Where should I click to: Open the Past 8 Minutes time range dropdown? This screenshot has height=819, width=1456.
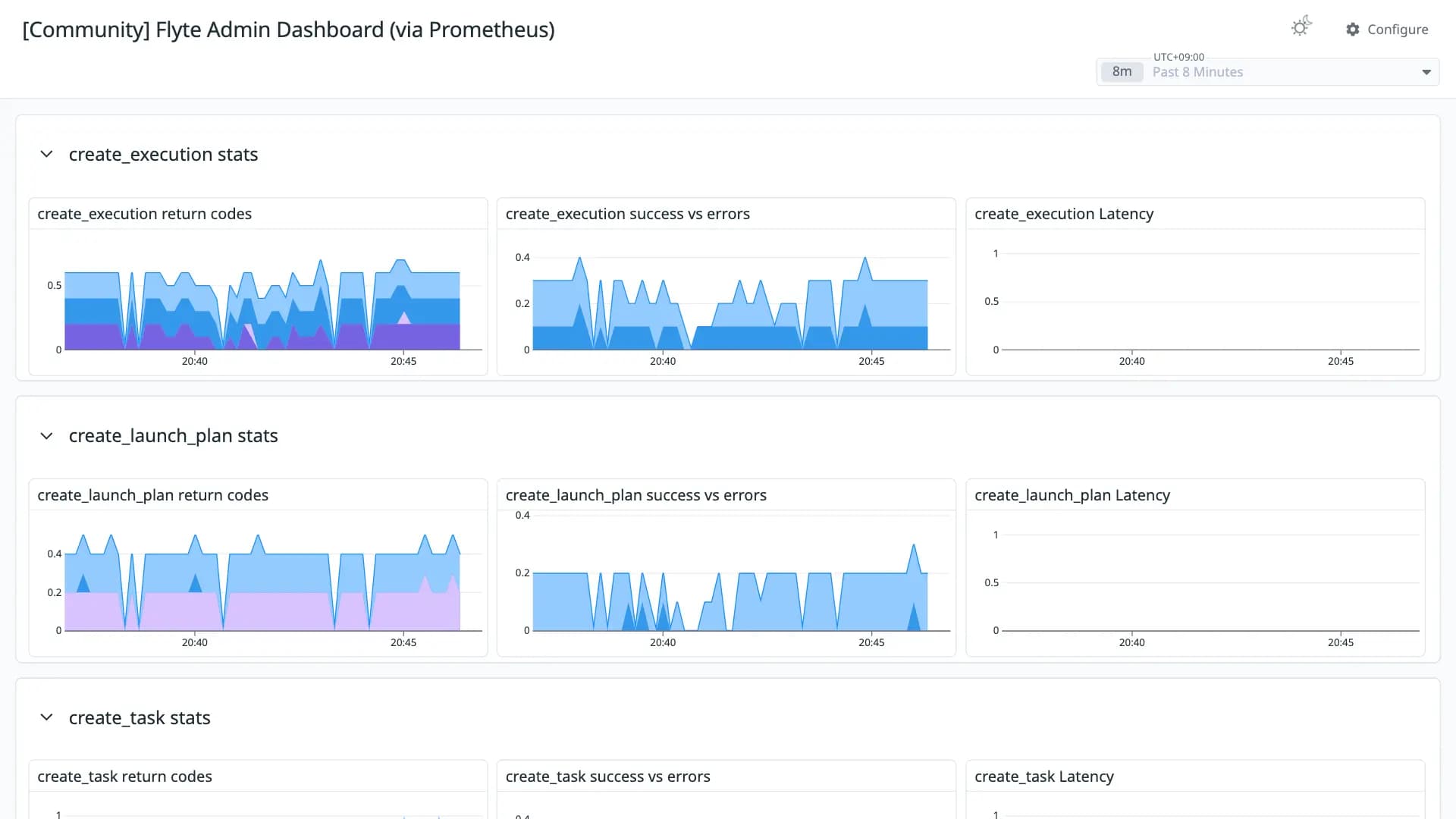[x=1267, y=72]
